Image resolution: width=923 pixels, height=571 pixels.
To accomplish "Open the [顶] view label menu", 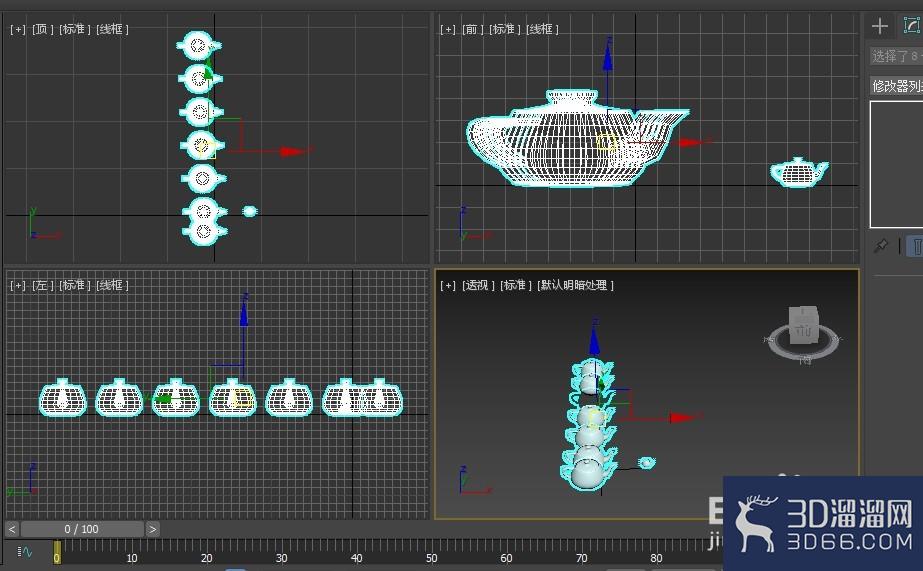I will 42,29.
